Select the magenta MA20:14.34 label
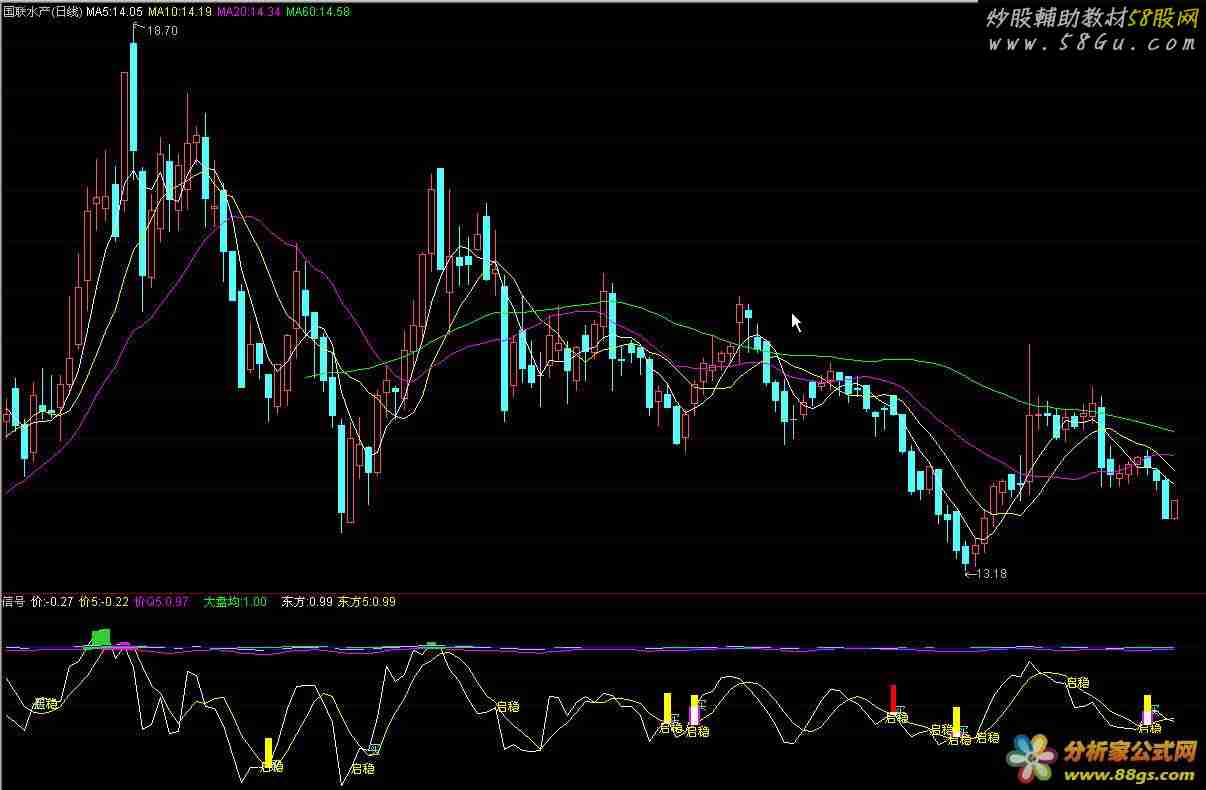Image resolution: width=1206 pixels, height=790 pixels. pyautogui.click(x=248, y=12)
